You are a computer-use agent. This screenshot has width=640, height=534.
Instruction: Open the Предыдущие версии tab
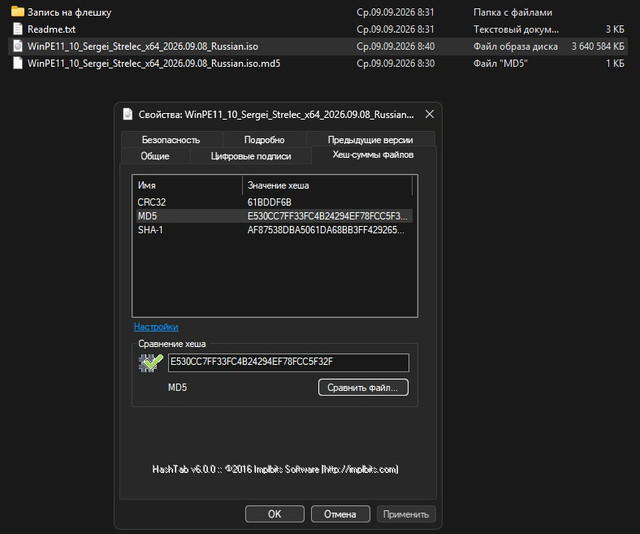pos(370,140)
